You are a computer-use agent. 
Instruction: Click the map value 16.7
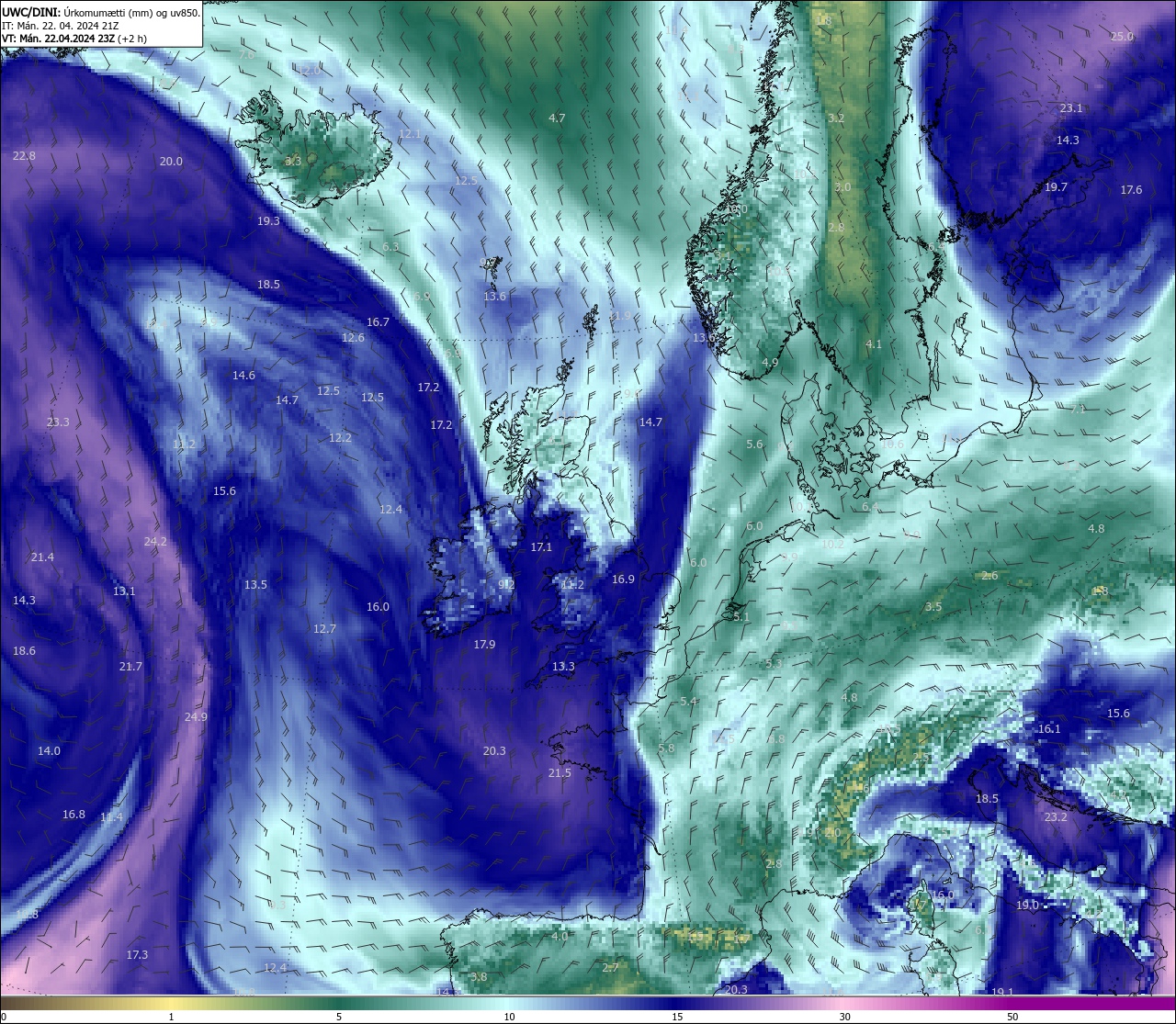coord(378,322)
